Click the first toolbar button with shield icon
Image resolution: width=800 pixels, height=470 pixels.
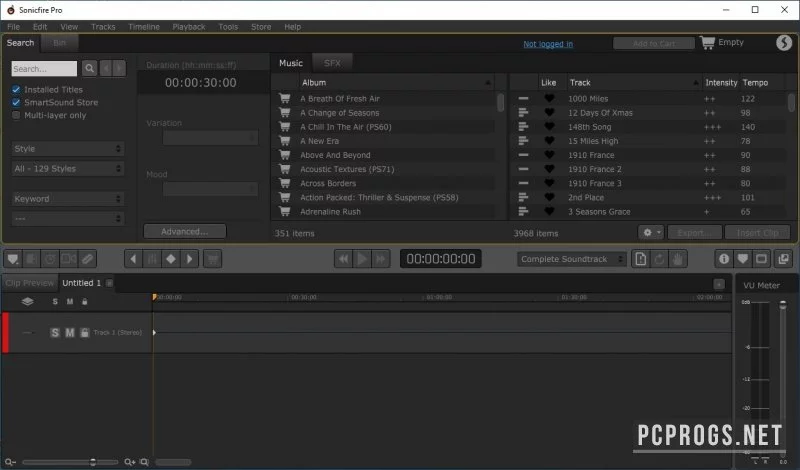pyautogui.click(x=13, y=259)
